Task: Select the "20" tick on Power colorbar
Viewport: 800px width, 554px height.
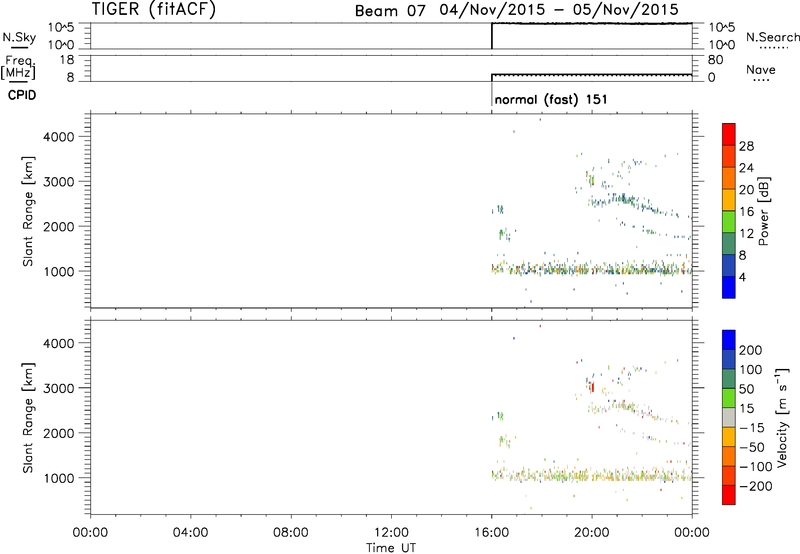Action: [746, 190]
